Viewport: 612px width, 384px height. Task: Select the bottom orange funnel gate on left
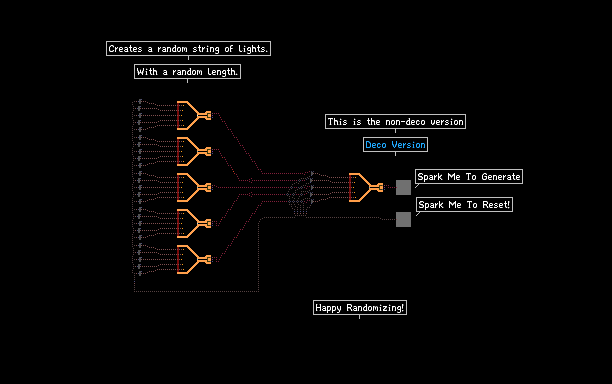click(x=194, y=260)
